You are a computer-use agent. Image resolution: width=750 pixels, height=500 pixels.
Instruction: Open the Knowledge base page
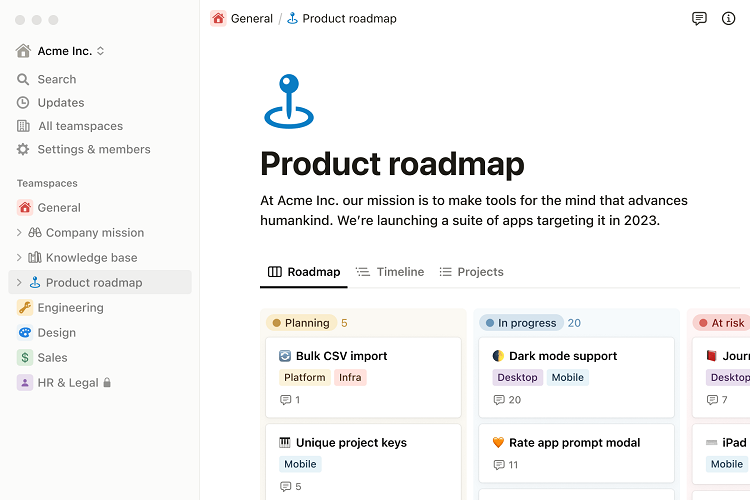[91, 257]
